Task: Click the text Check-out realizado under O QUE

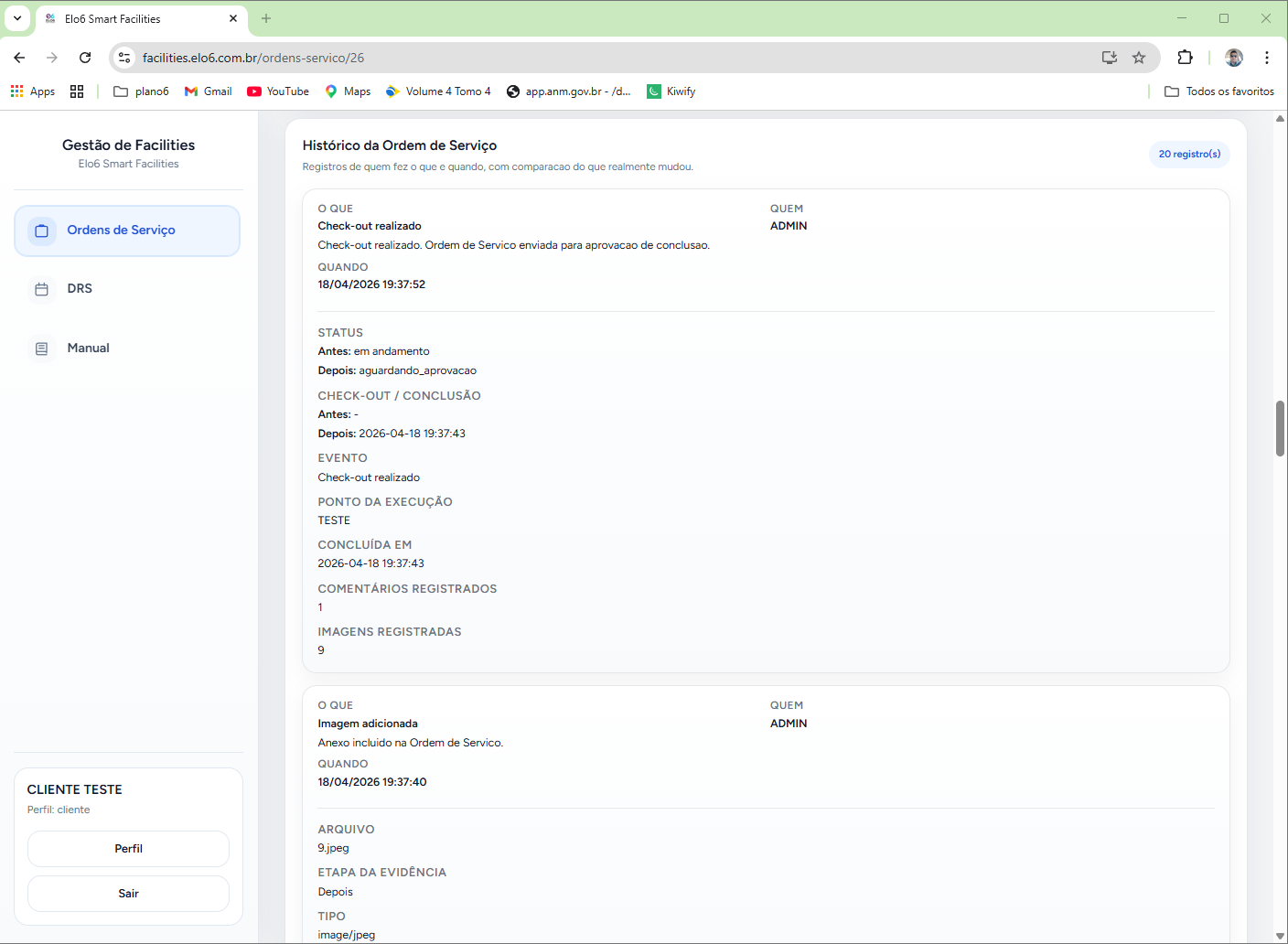Action: point(370,226)
